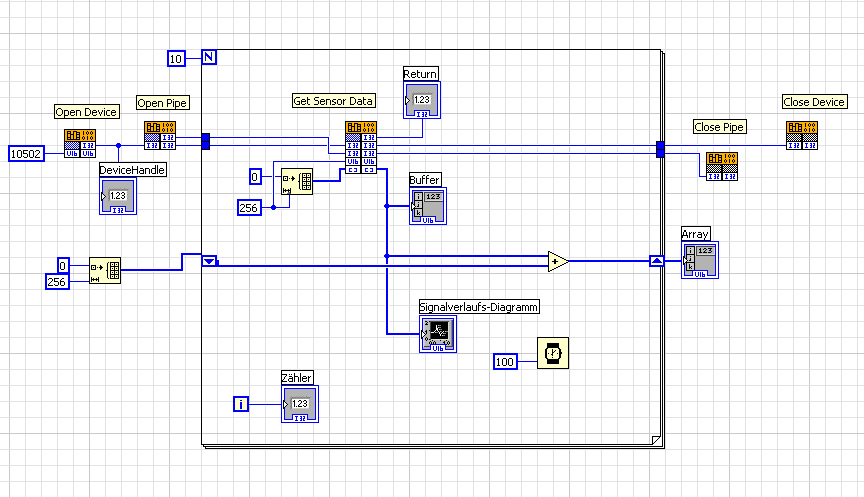Click the left shift register down arrow

point(209,261)
